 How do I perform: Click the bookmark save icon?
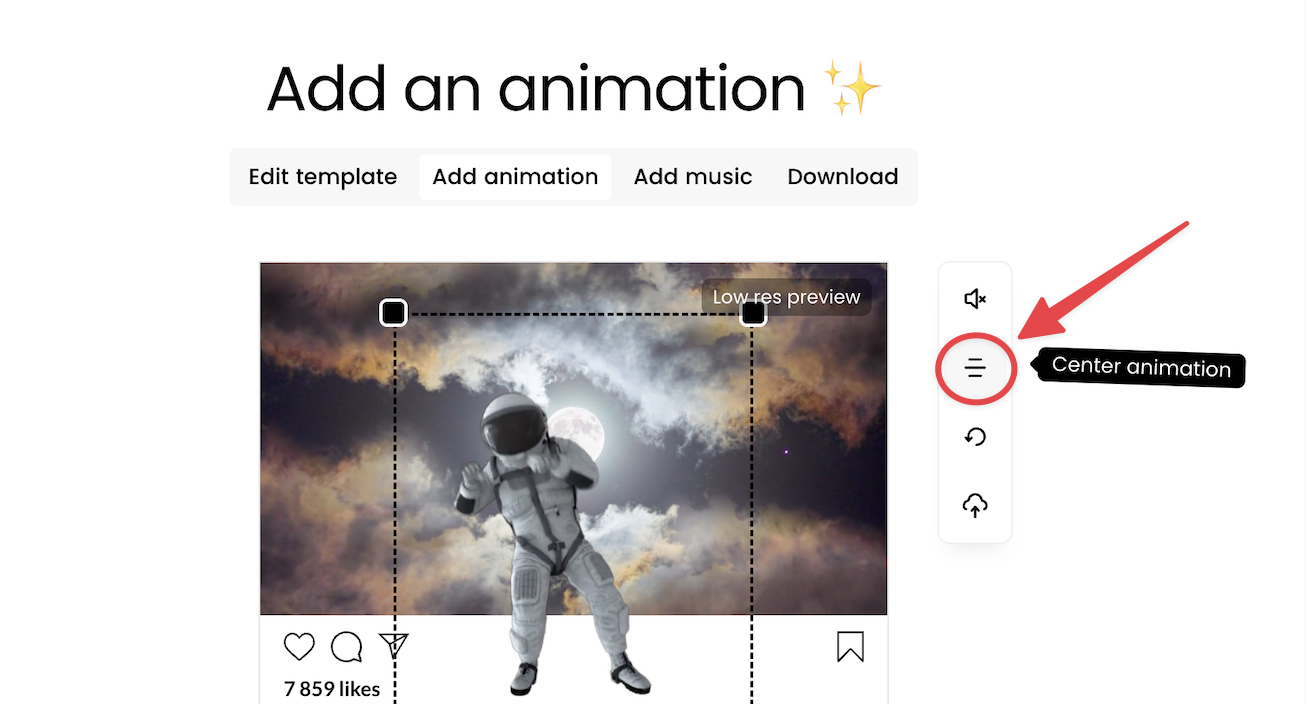pyautogui.click(x=850, y=647)
